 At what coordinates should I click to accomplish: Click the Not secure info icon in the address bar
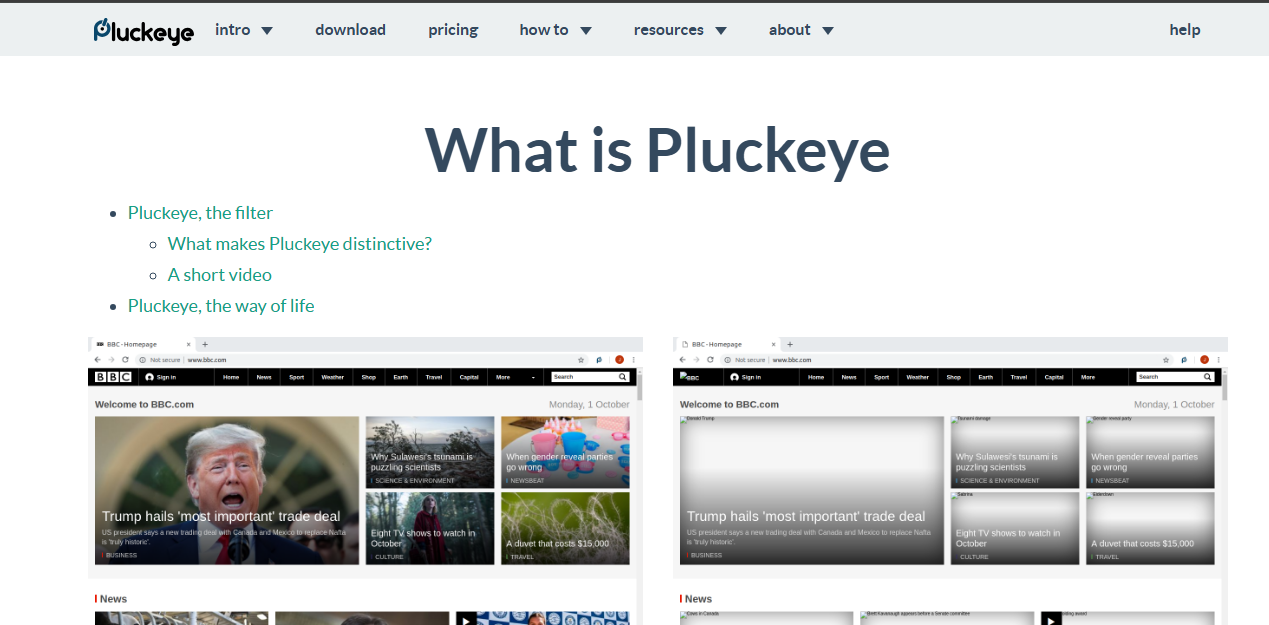(x=141, y=359)
